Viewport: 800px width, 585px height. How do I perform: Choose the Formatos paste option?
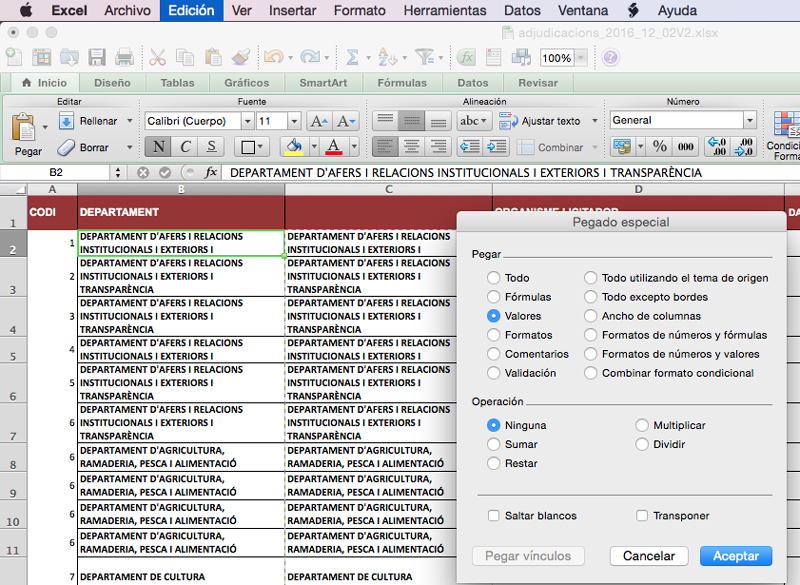[x=493, y=335]
